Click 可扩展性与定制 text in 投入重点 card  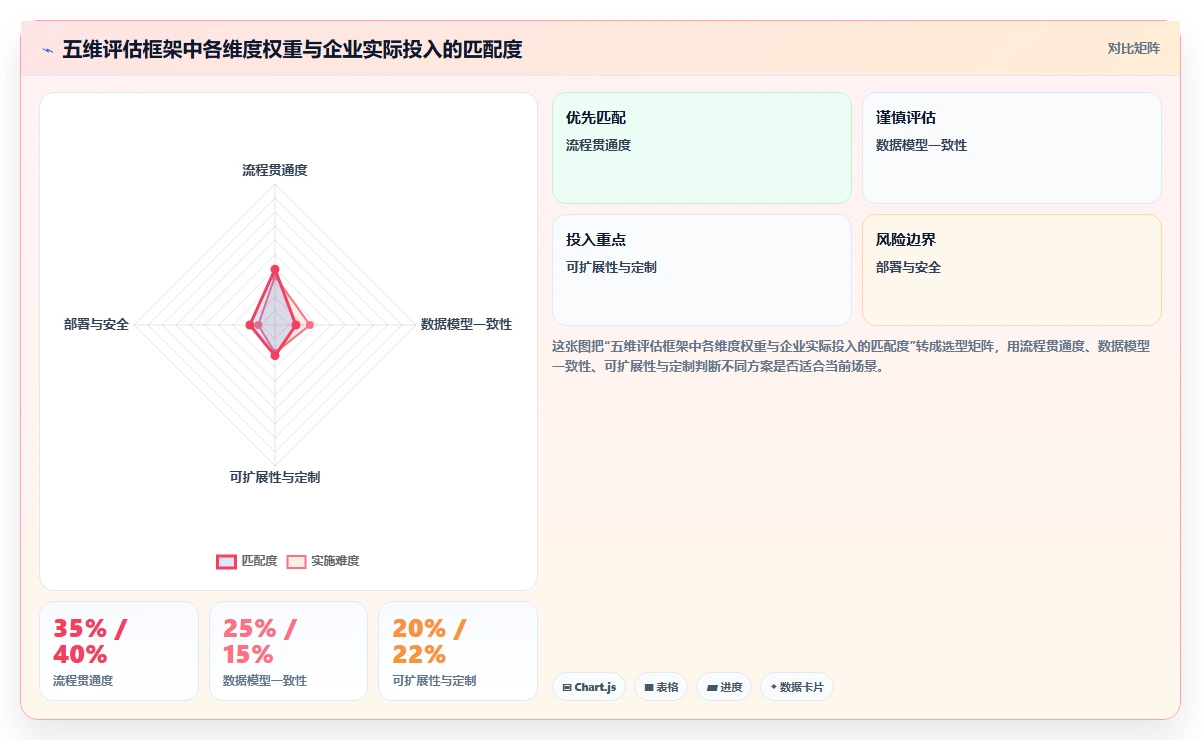pos(611,267)
